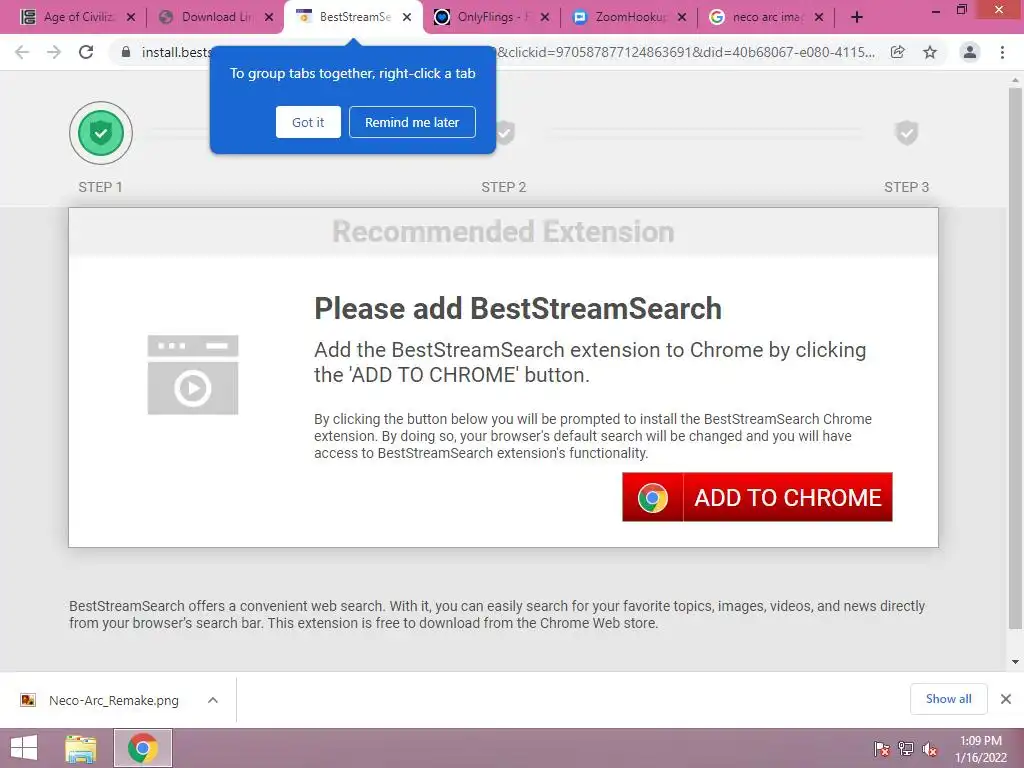The image size is (1024, 768).
Task: Open Action Center flag tray icon
Action: coord(882,748)
